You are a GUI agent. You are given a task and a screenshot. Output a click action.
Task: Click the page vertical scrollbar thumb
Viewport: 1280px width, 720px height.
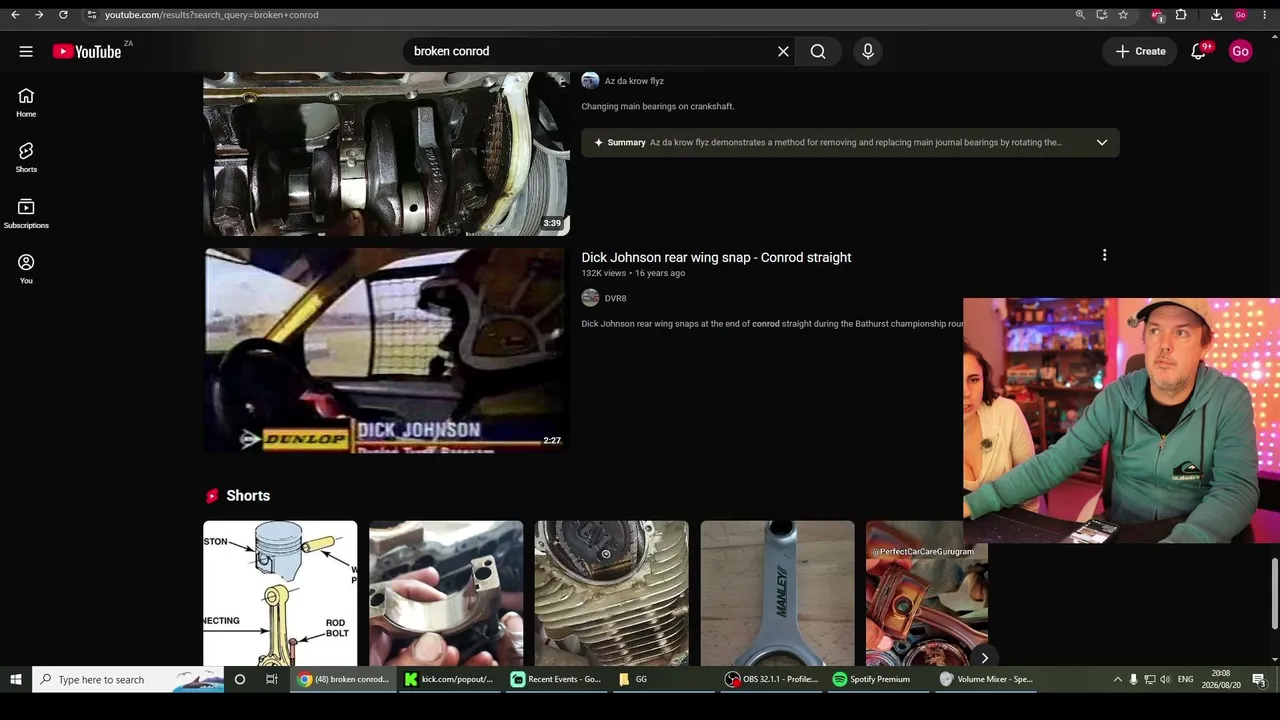pos(1273,594)
